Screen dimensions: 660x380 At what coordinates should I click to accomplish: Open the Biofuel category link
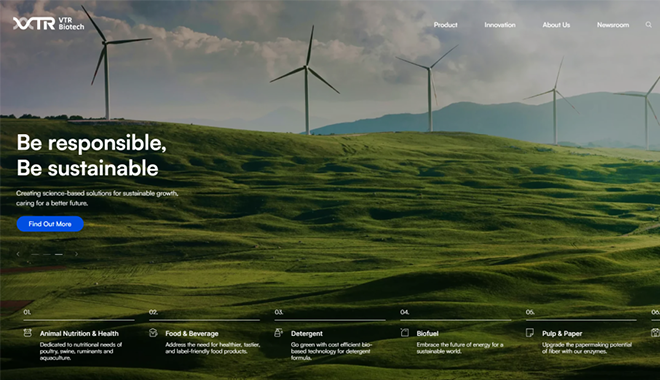click(428, 333)
